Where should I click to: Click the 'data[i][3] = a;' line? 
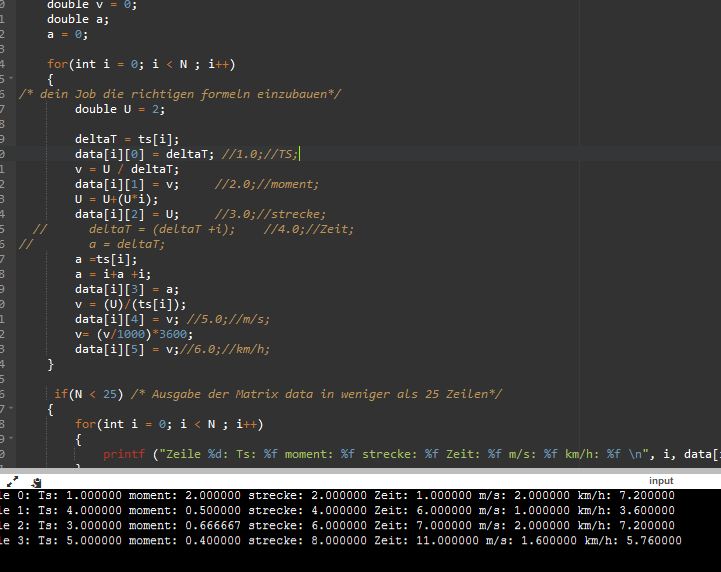(127, 290)
